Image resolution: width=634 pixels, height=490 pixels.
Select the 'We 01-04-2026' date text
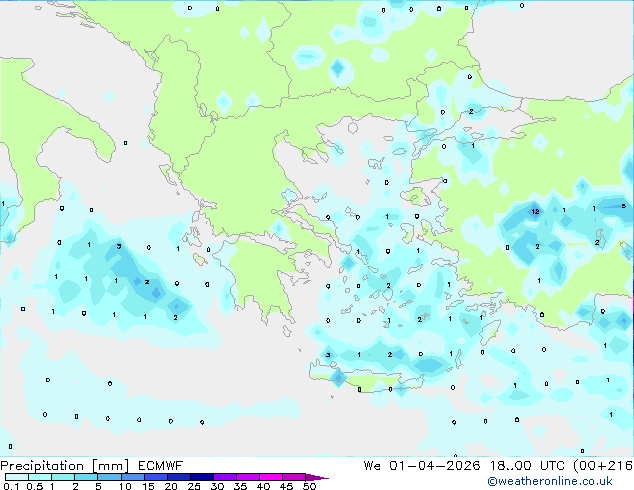pyautogui.click(x=422, y=466)
